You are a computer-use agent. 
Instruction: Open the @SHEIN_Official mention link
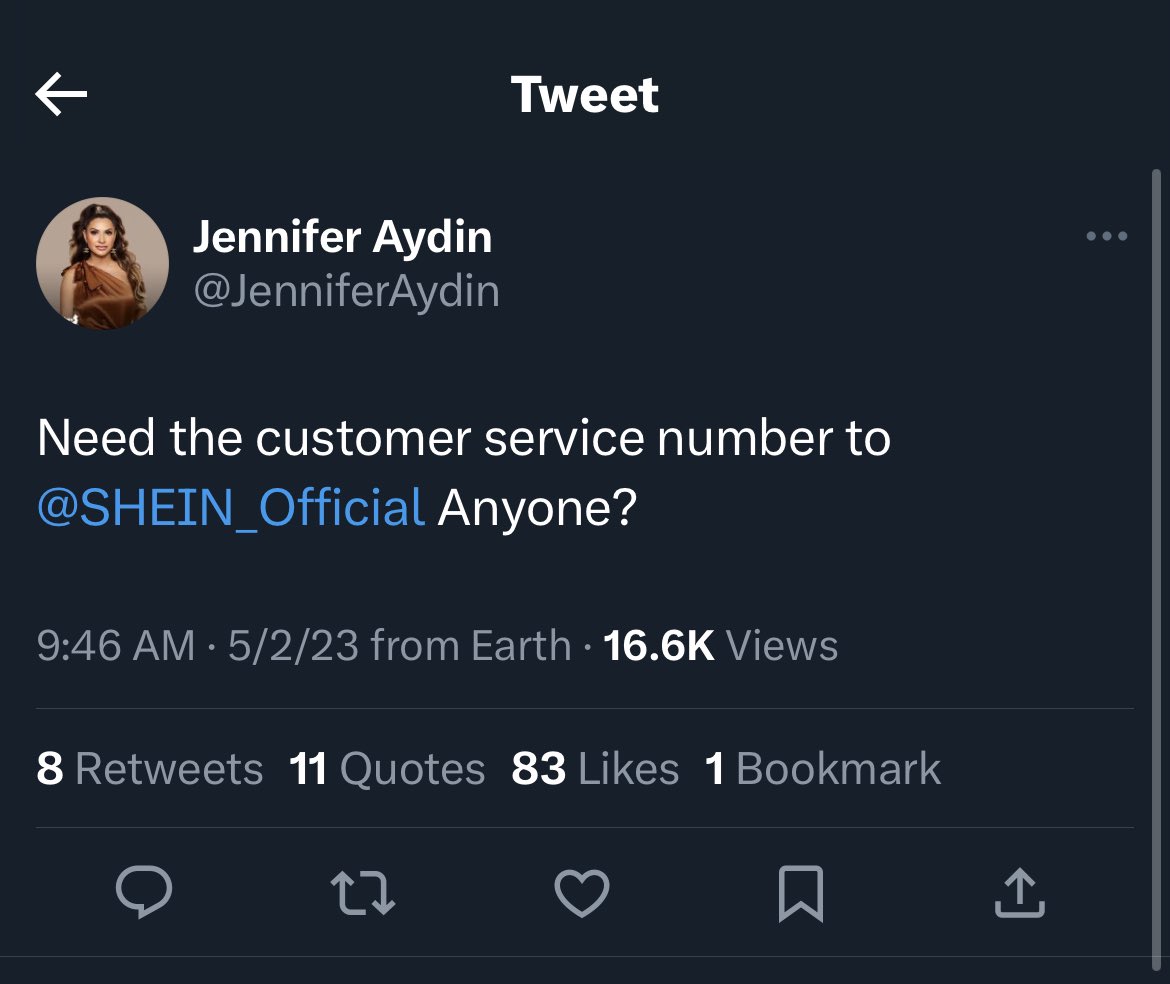click(231, 508)
